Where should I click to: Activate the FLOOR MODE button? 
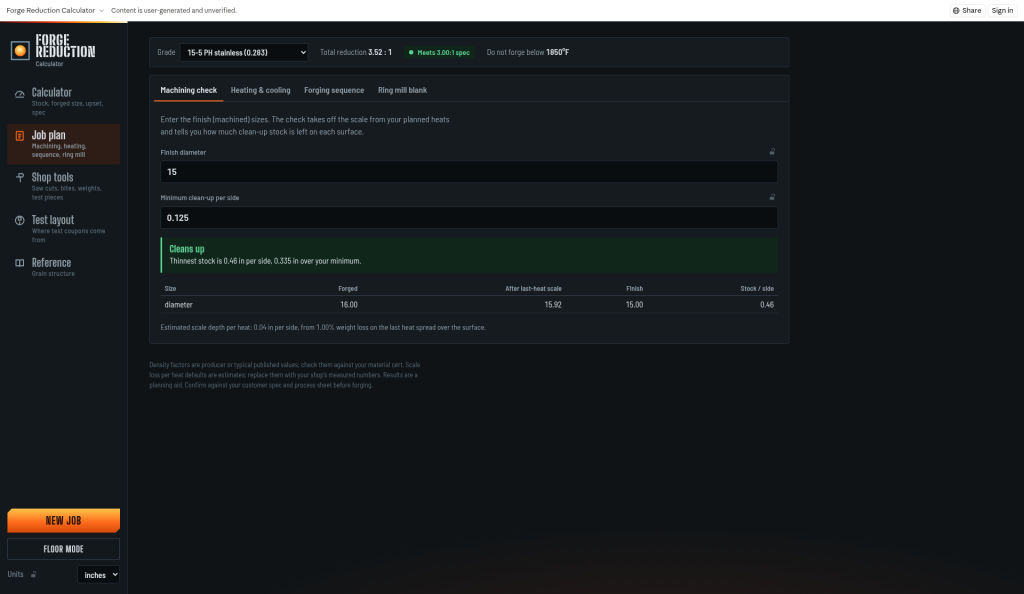point(63,549)
